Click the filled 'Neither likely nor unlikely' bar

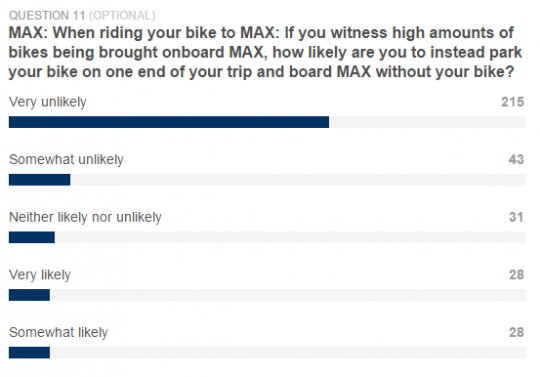coord(32,237)
